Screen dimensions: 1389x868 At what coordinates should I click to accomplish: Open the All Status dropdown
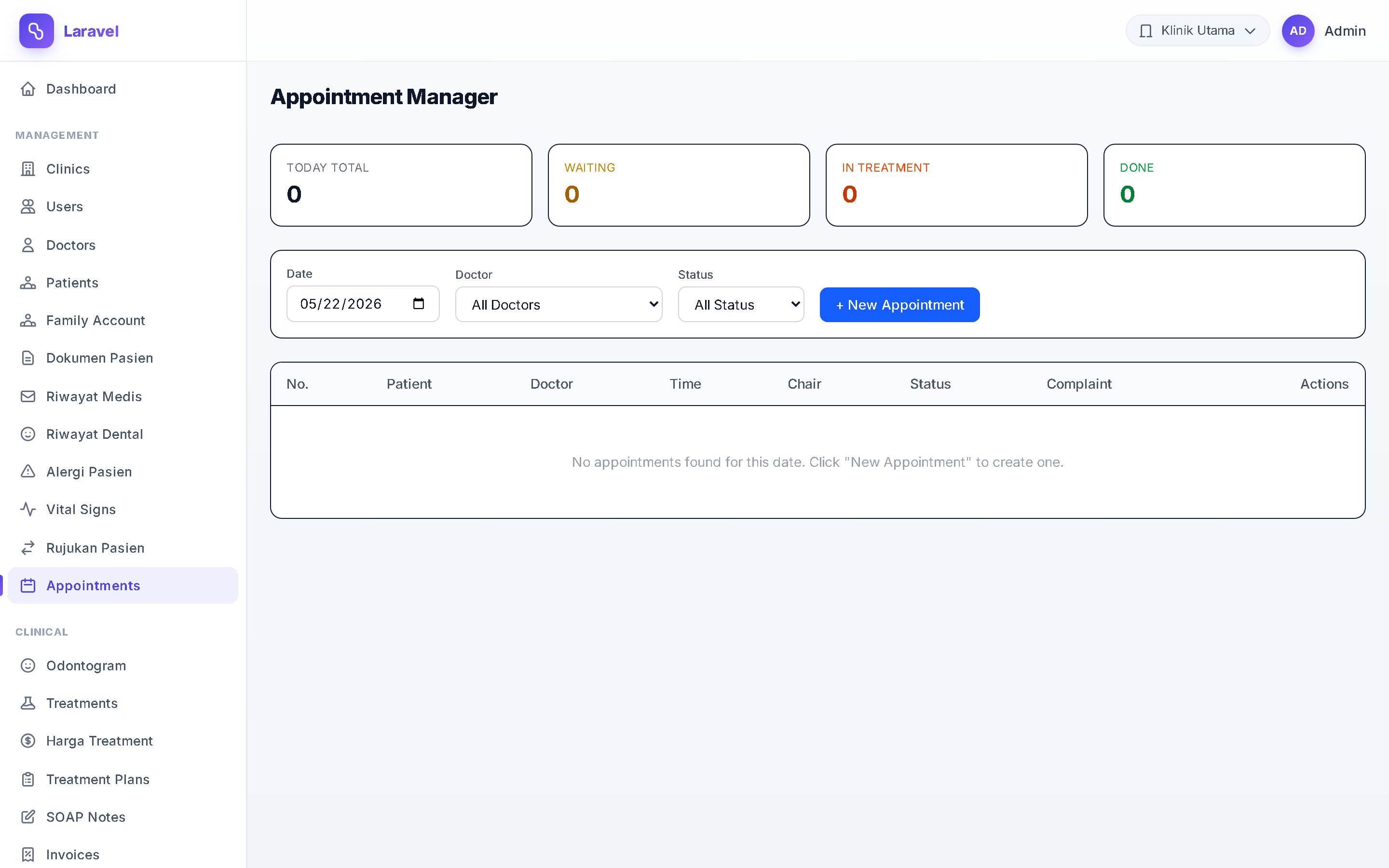coord(740,304)
